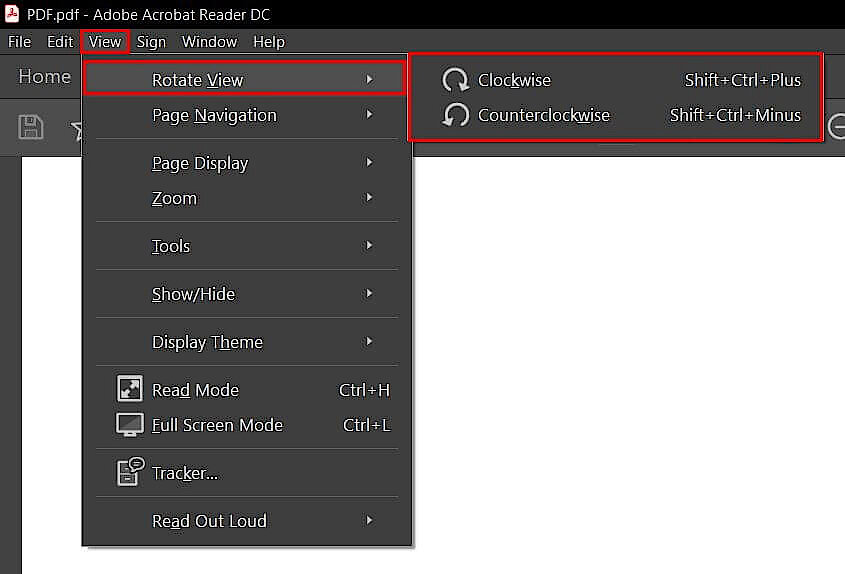The image size is (845, 574).
Task: Click the Adobe Acrobat logo in title bar
Action: click(x=12, y=13)
